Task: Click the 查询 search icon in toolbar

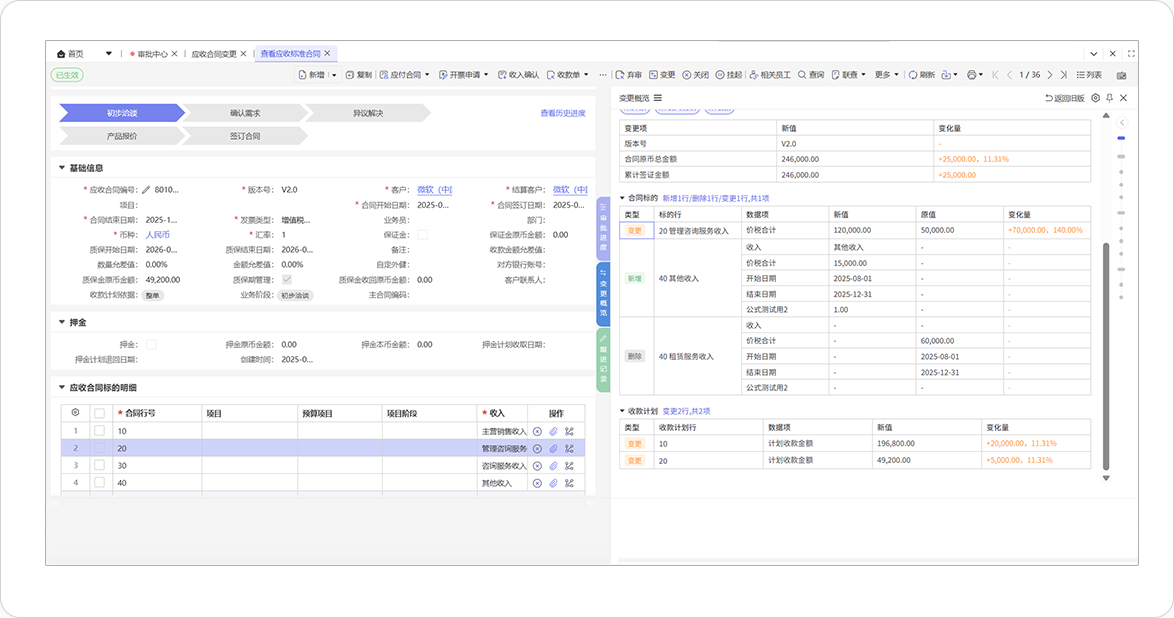Action: point(802,75)
